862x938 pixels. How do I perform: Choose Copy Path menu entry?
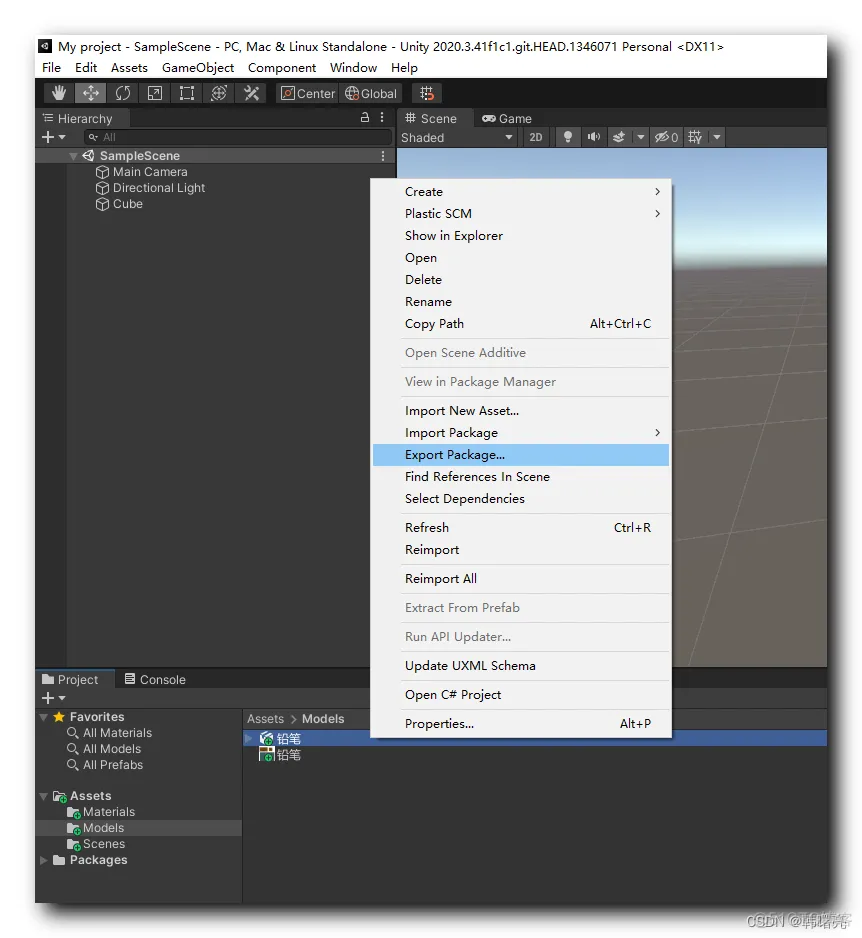[x=520, y=324]
